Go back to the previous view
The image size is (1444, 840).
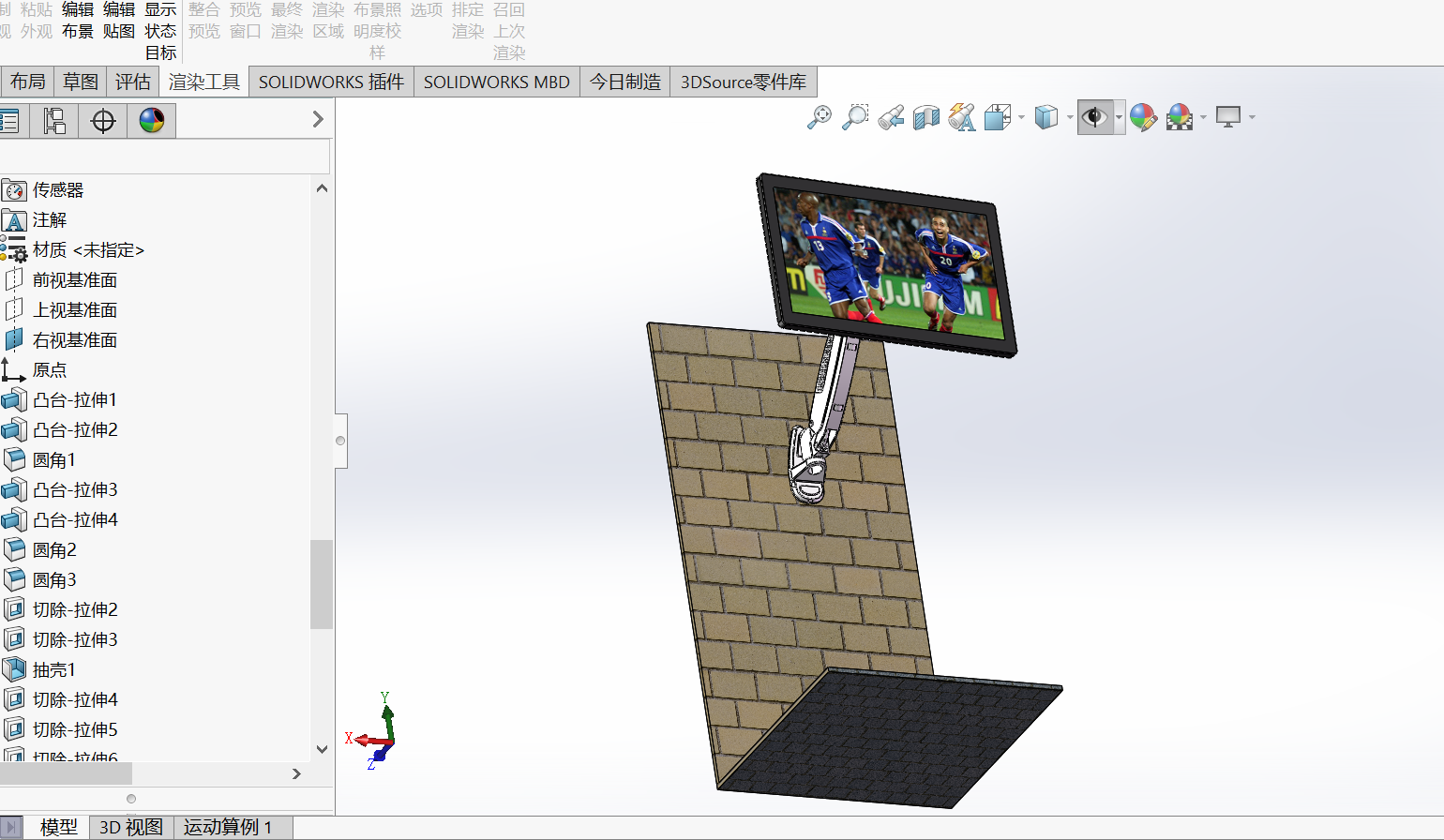pyautogui.click(x=891, y=117)
